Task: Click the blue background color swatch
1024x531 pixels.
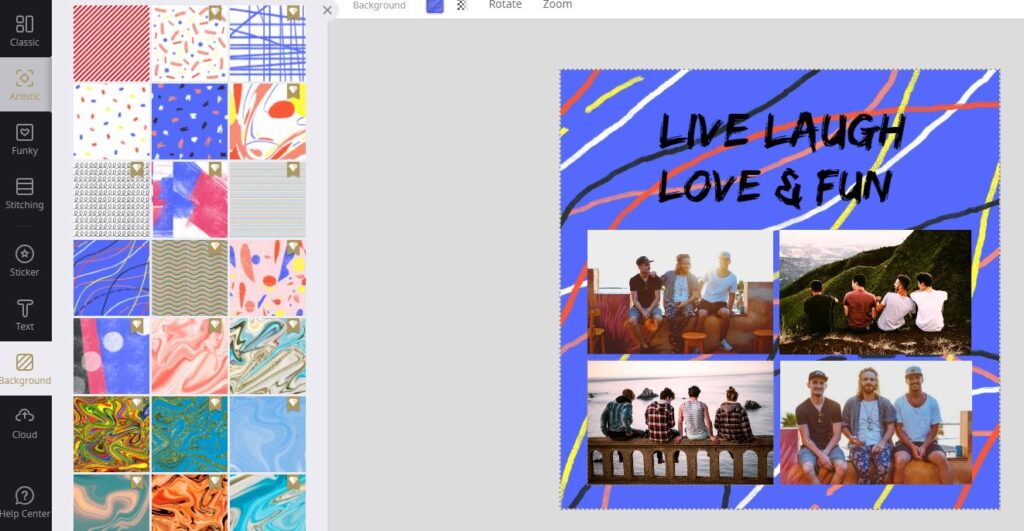Action: tap(435, 5)
